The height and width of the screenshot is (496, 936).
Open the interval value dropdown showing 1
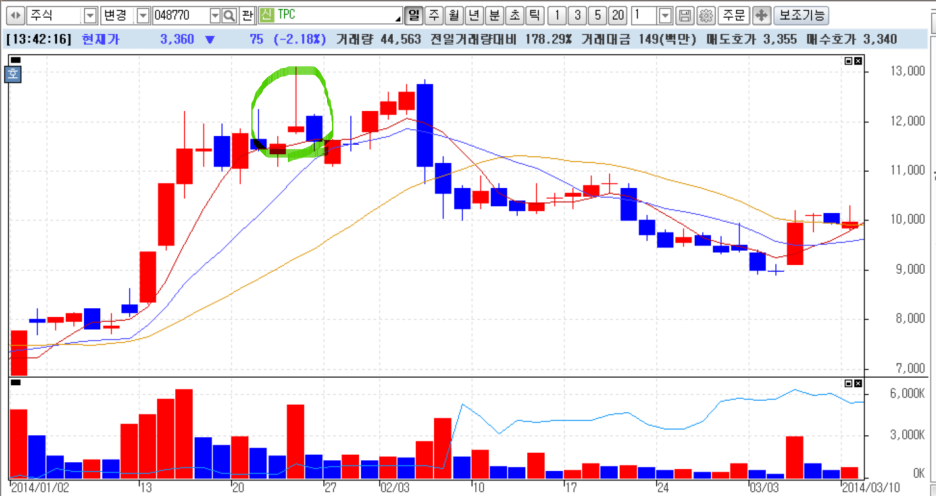click(x=666, y=16)
